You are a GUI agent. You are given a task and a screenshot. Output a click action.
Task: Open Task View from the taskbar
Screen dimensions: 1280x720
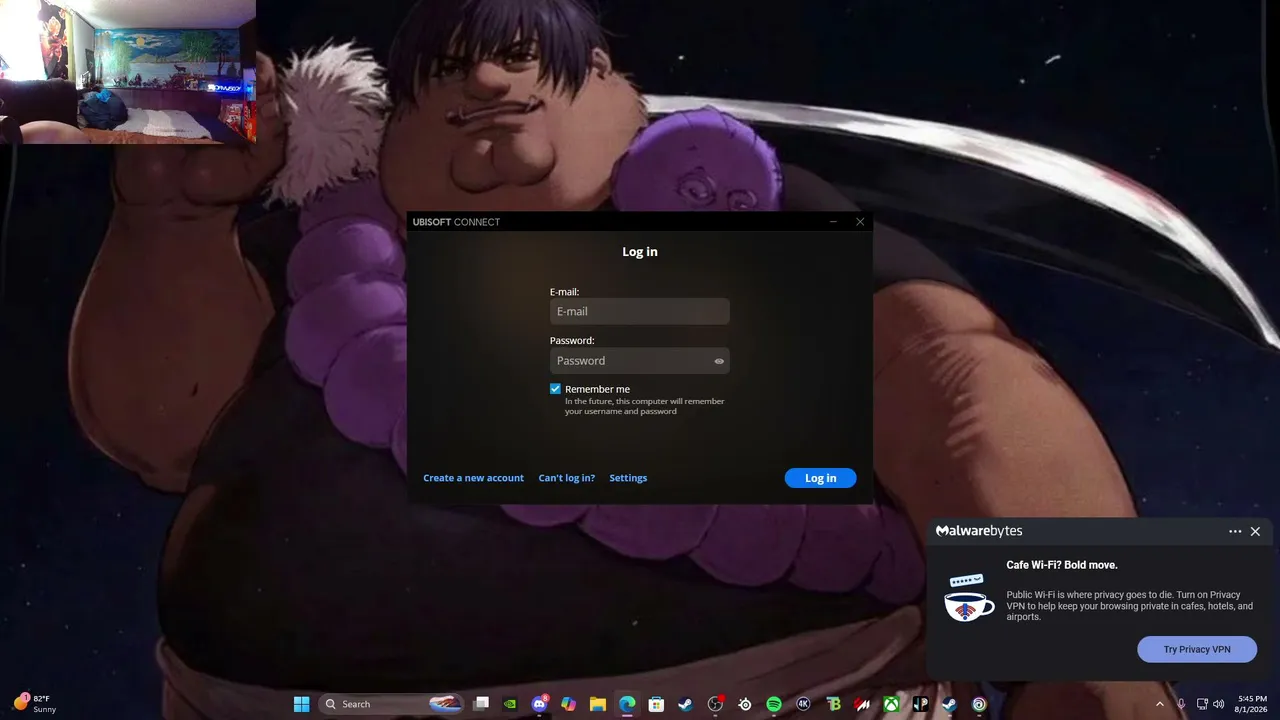481,704
